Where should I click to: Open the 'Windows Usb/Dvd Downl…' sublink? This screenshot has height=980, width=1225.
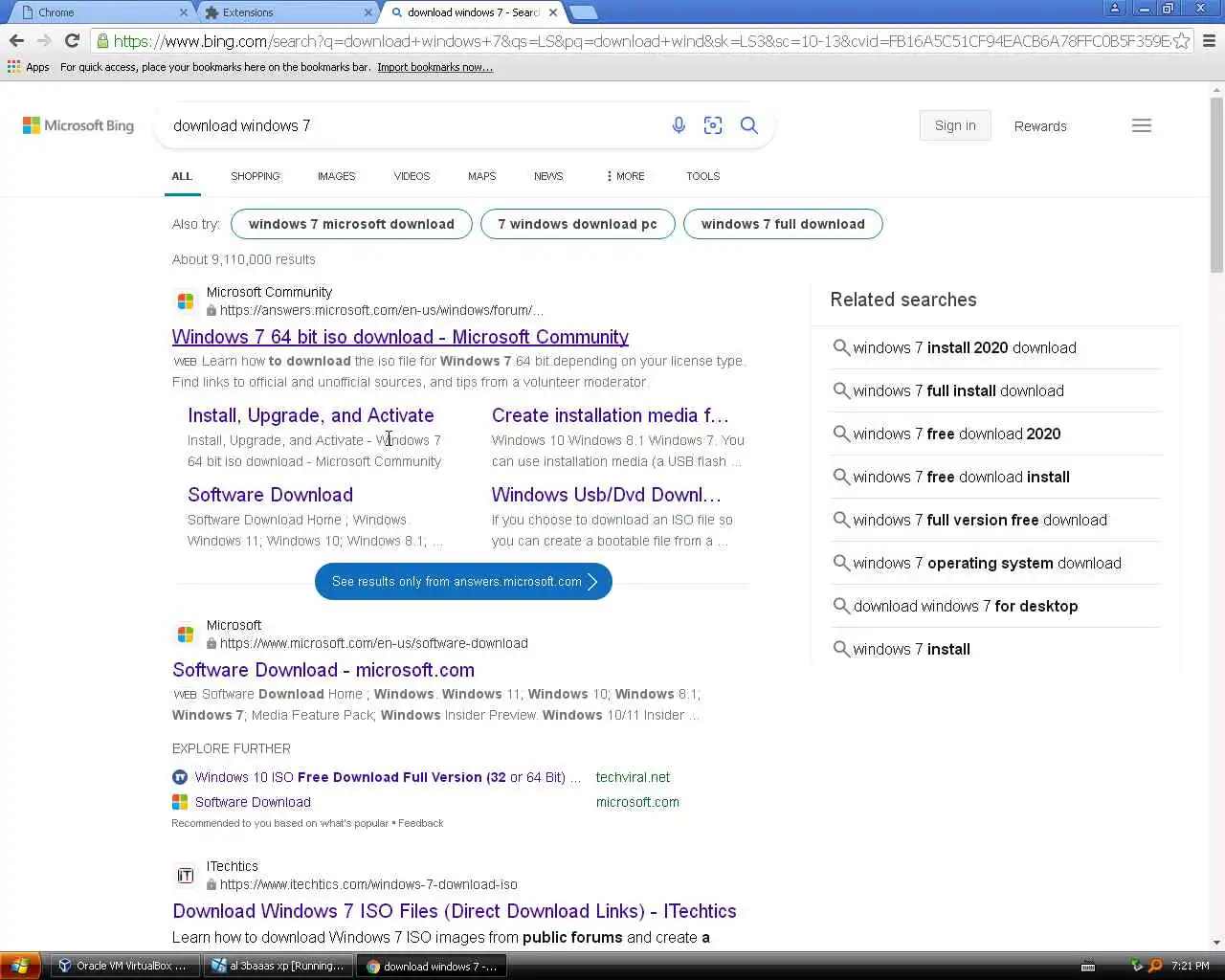click(607, 495)
